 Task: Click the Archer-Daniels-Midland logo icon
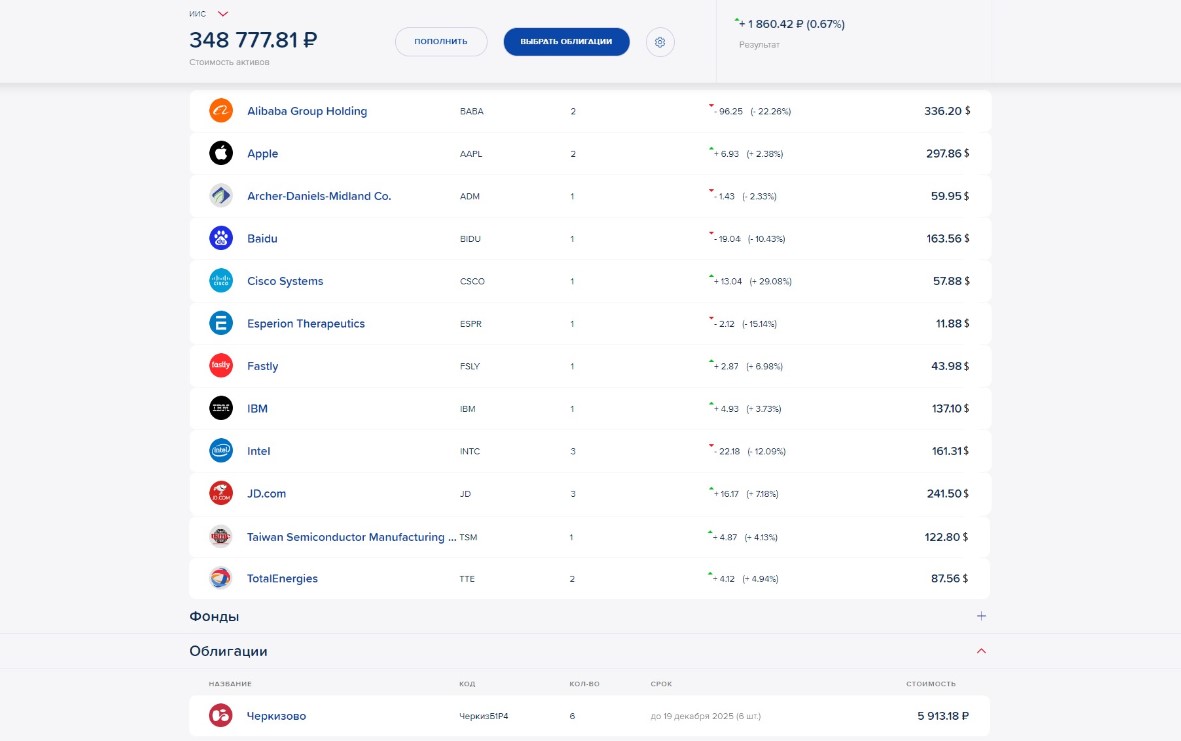coord(221,196)
